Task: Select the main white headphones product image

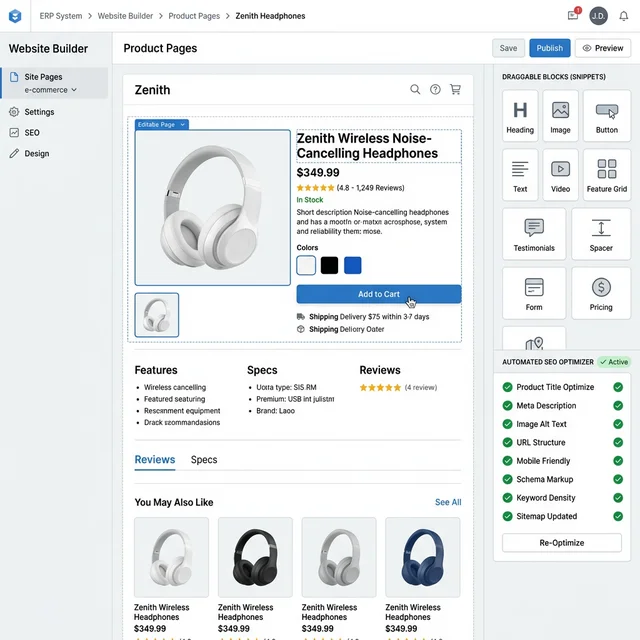Action: [x=213, y=208]
